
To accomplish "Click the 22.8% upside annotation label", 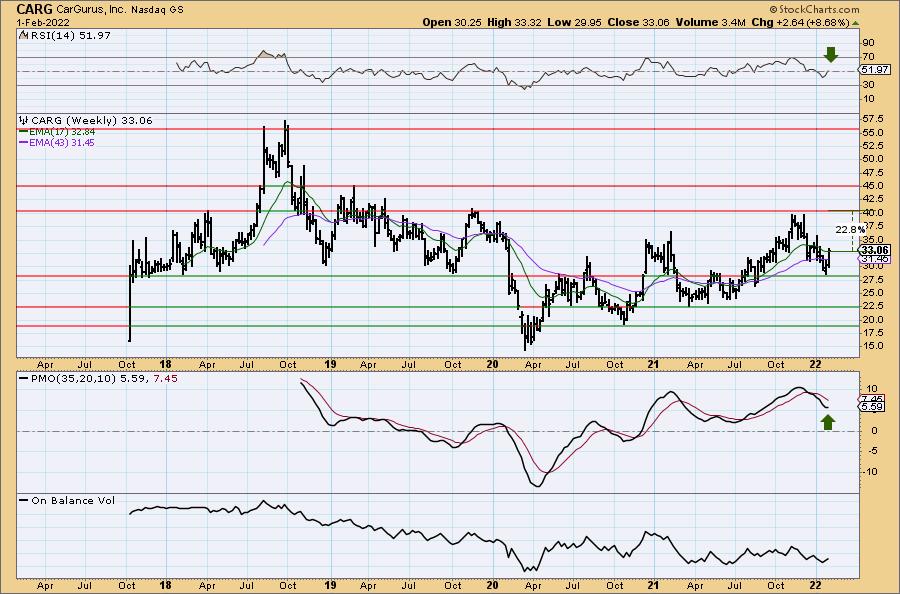I will pos(849,230).
